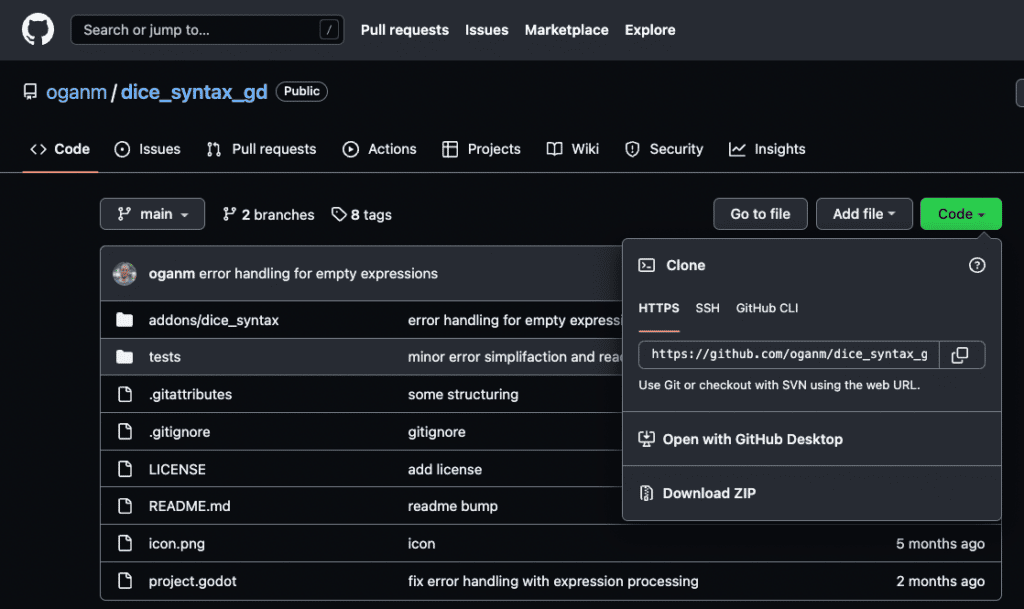Click the project.godot file icon
Viewport: 1024px width, 609px height.
pyautogui.click(x=125, y=580)
